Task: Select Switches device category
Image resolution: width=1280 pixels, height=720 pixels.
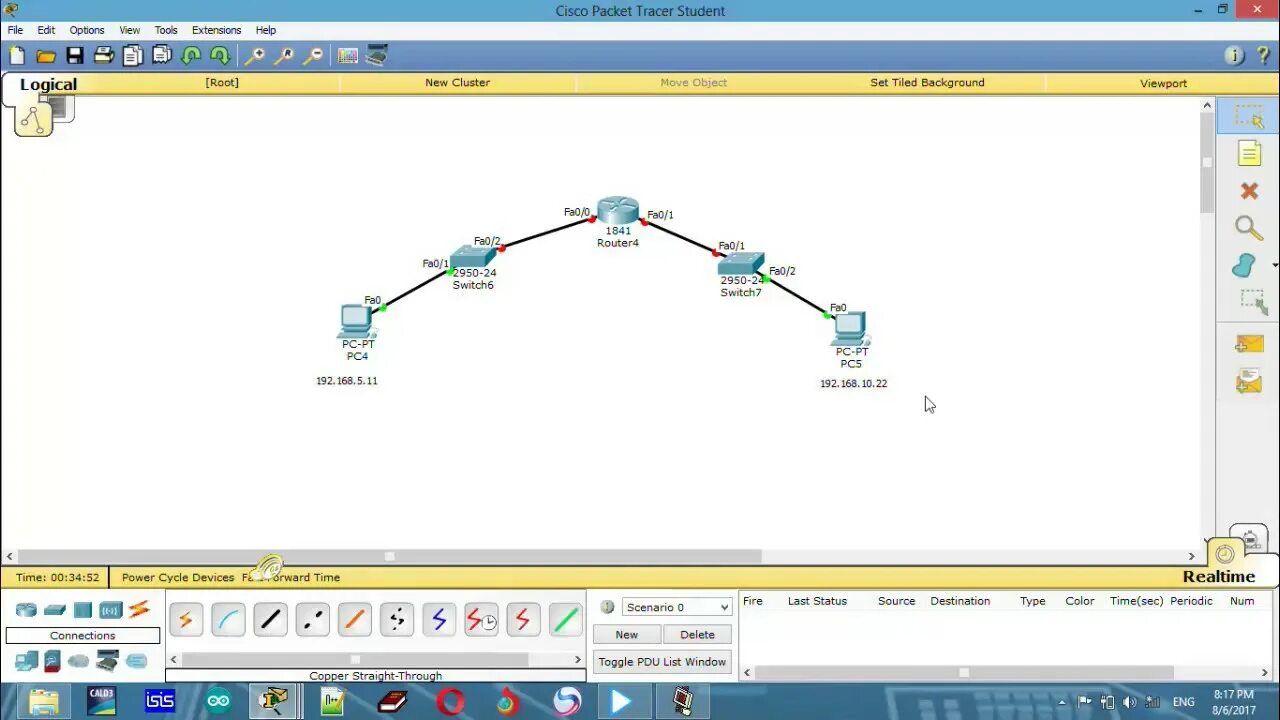Action: point(54,609)
